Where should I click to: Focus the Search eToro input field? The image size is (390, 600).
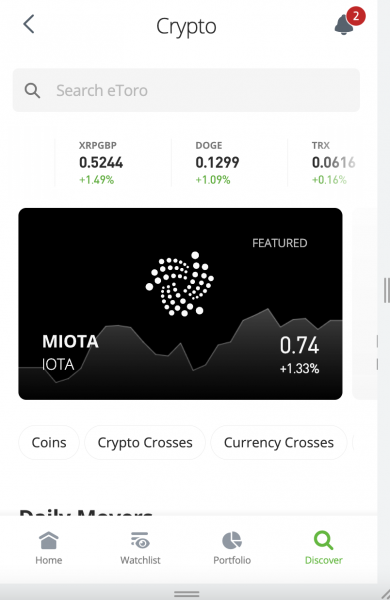(x=186, y=90)
